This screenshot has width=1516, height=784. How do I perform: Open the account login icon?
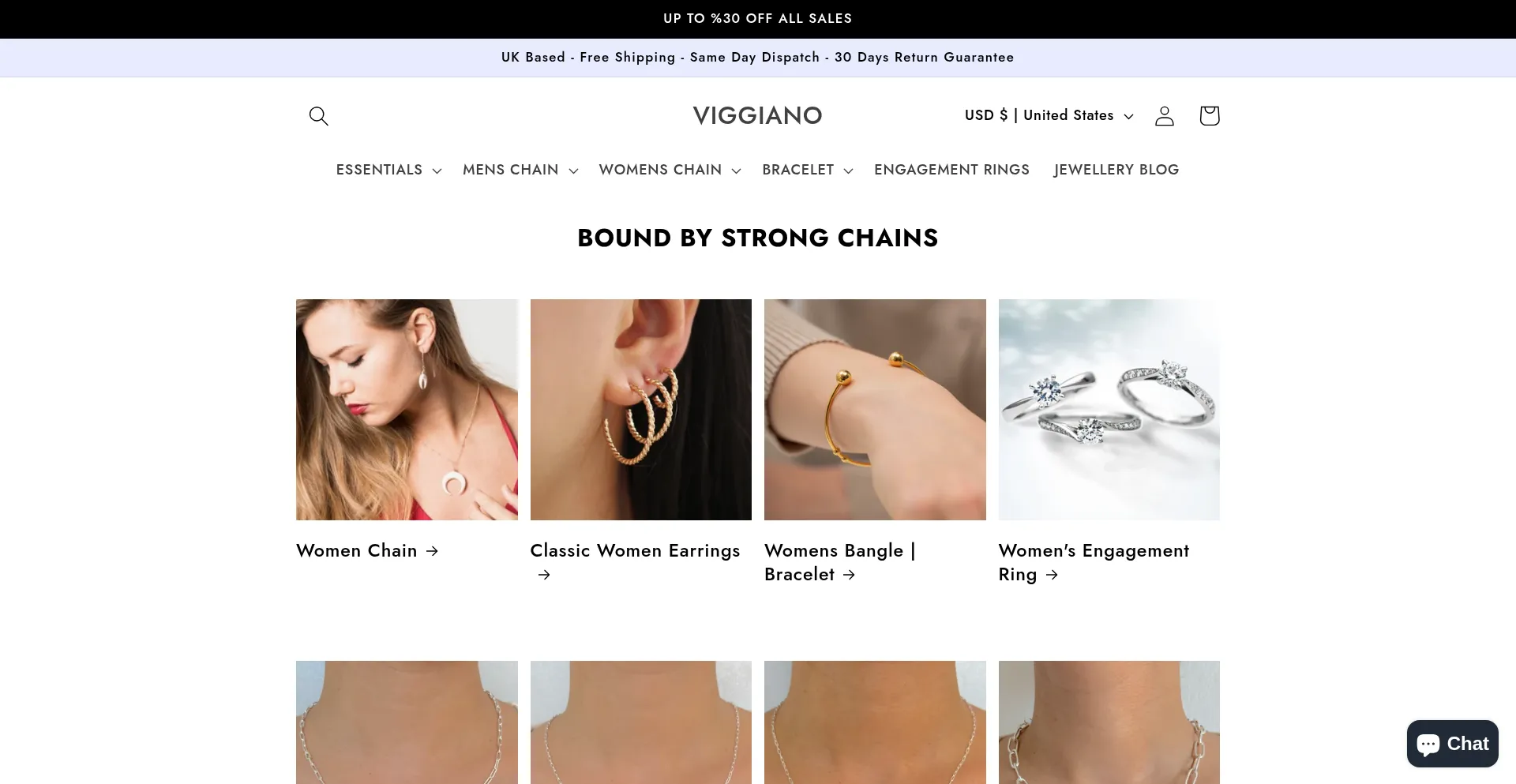click(x=1164, y=116)
